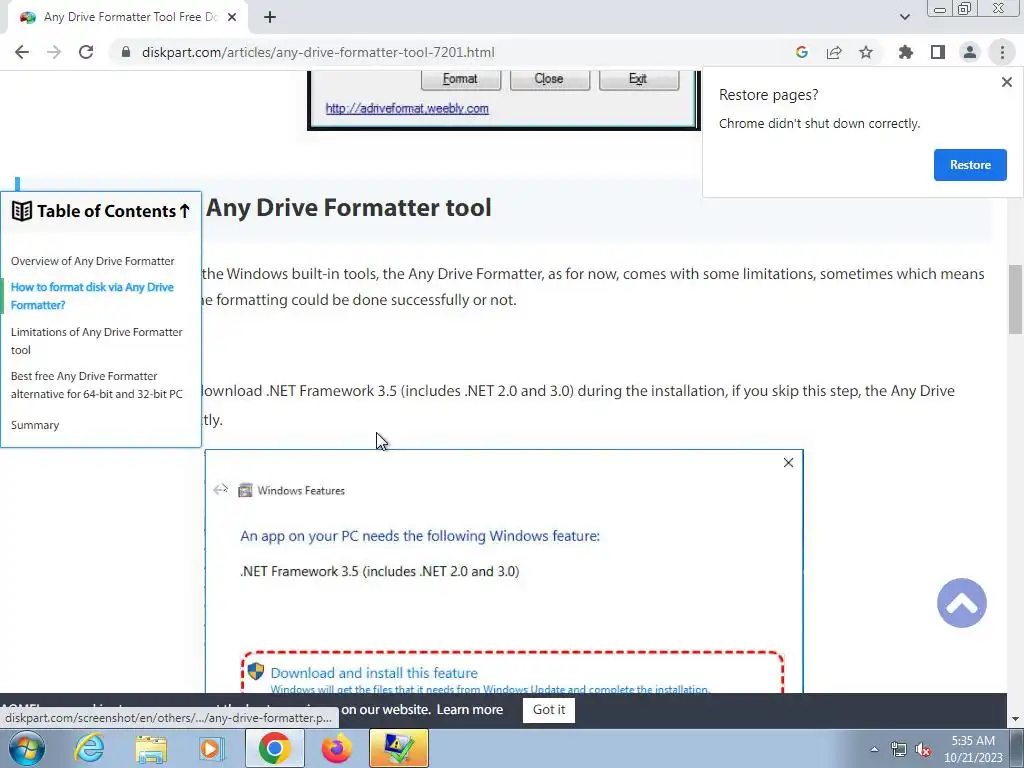Viewport: 1024px width, 768px height.
Task: Click the Exit button in the screenshot
Action: [638, 79]
